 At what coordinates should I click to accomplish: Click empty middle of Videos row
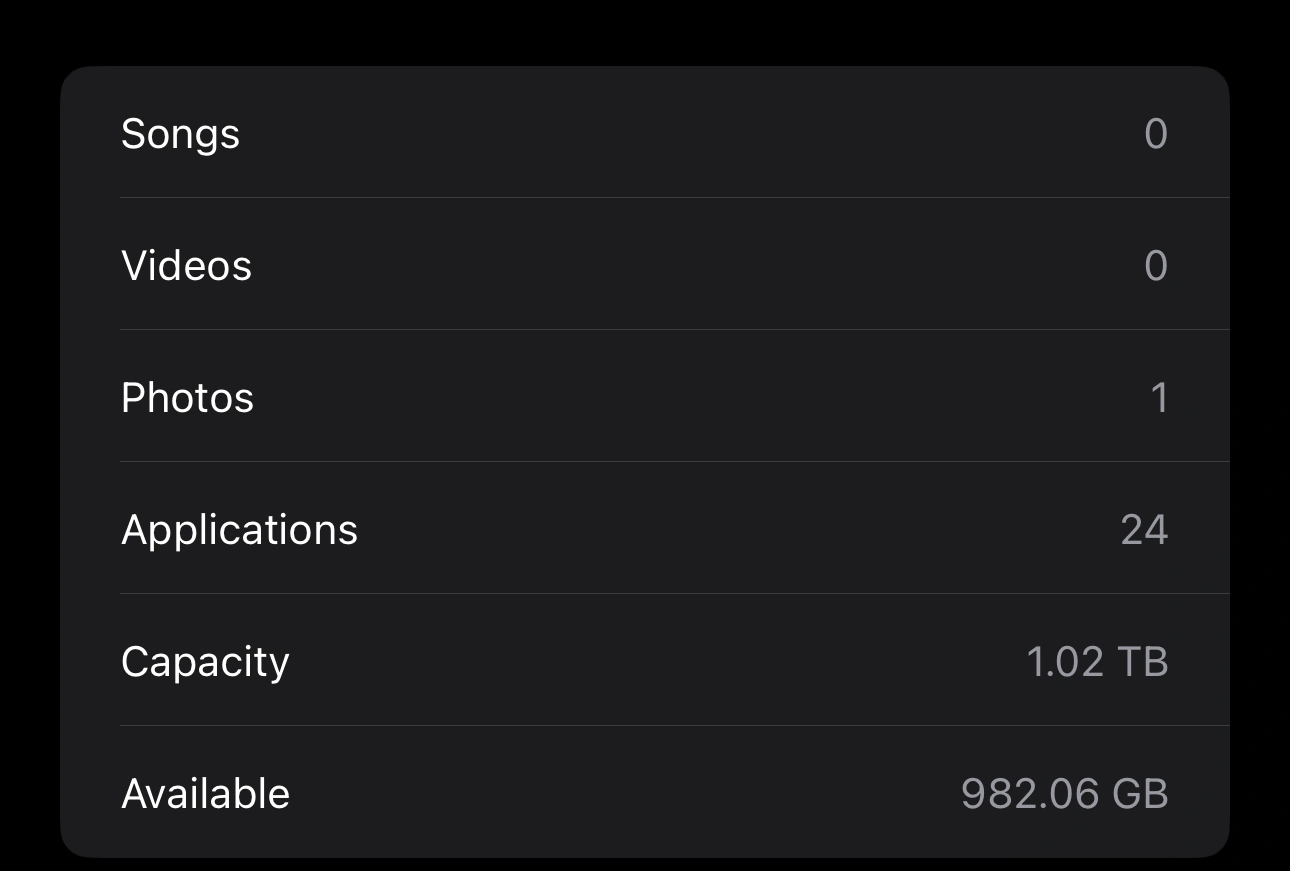(690, 266)
